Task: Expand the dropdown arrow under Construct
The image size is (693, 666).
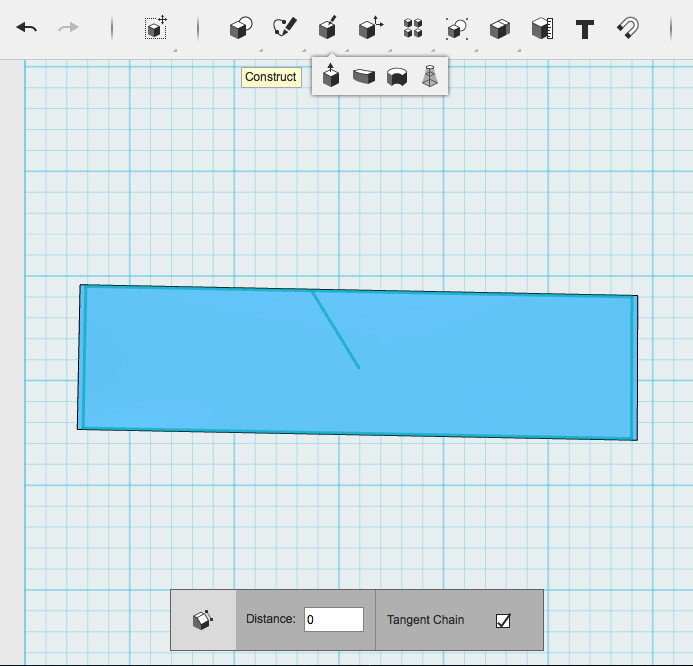Action: click(x=347, y=51)
